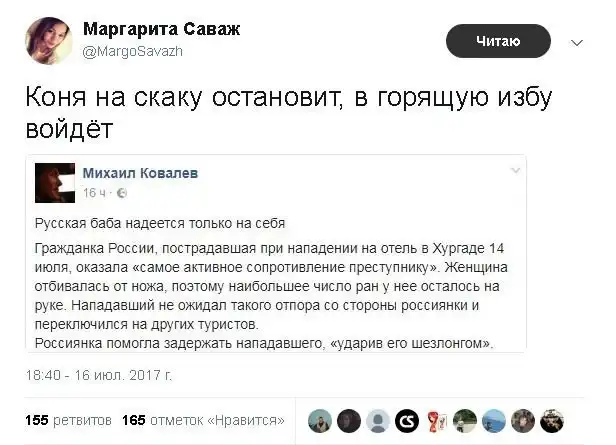
Task: Click the Маргарита Саваж display name
Action: (x=160, y=29)
